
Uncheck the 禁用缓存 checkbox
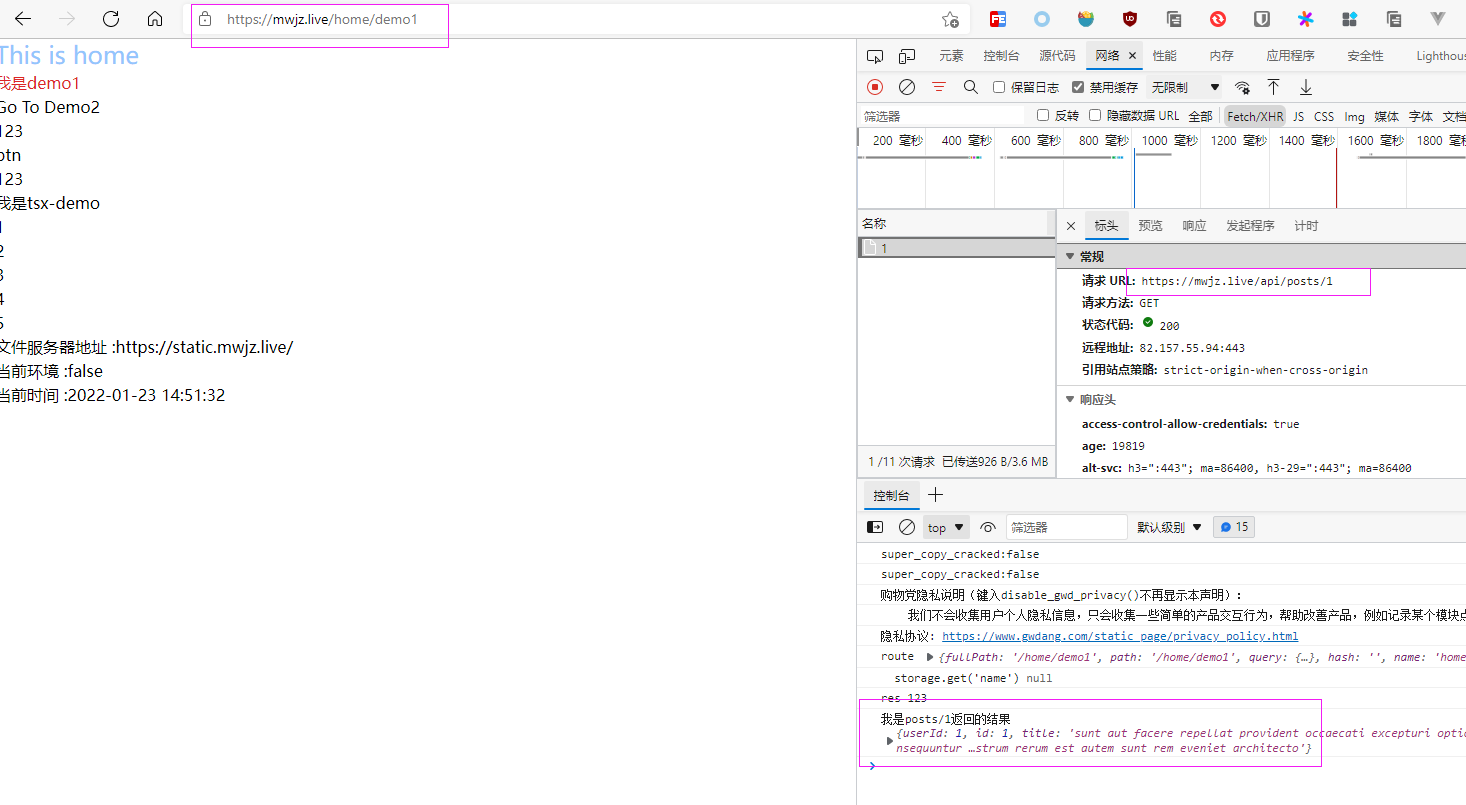pos(1078,87)
